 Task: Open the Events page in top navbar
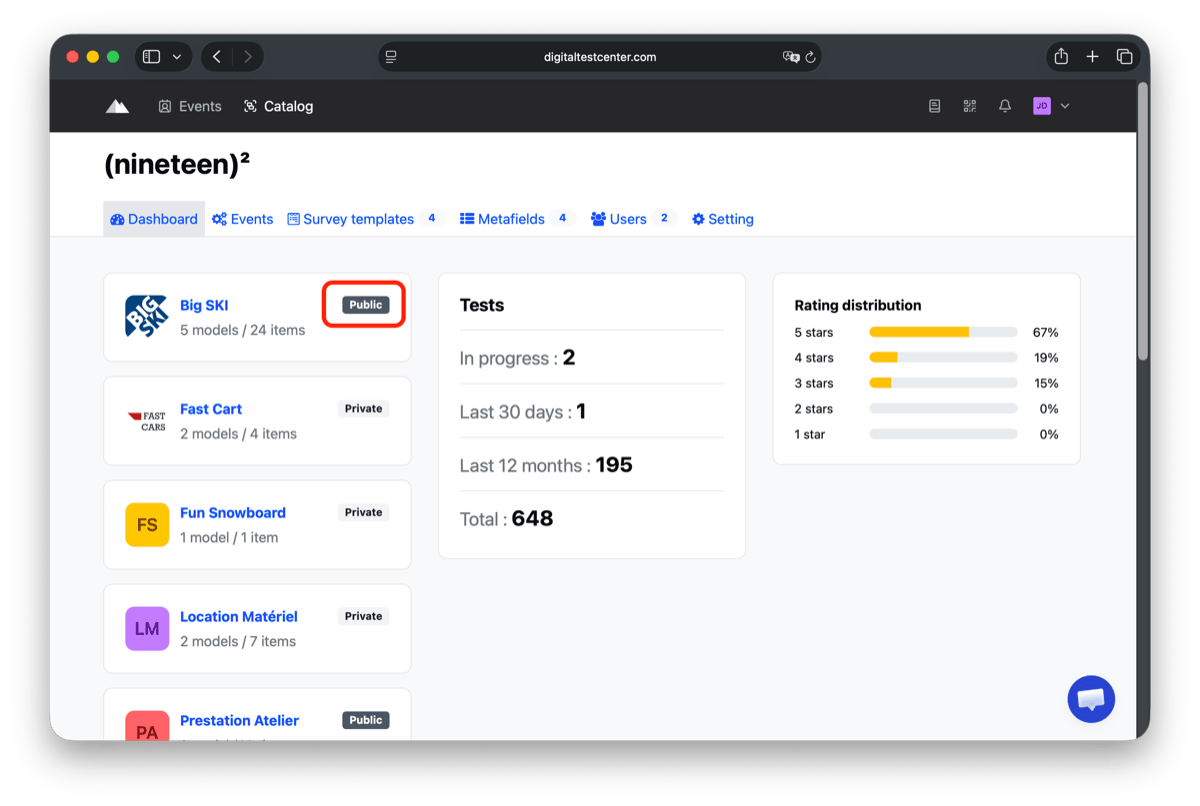(190, 106)
